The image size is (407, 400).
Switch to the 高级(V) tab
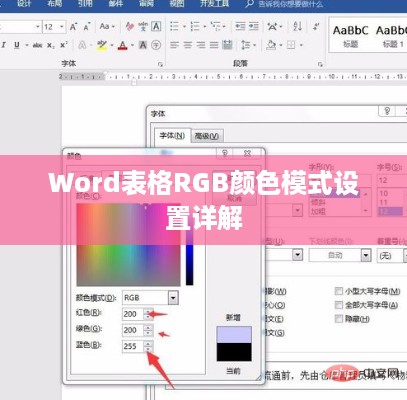(207, 136)
